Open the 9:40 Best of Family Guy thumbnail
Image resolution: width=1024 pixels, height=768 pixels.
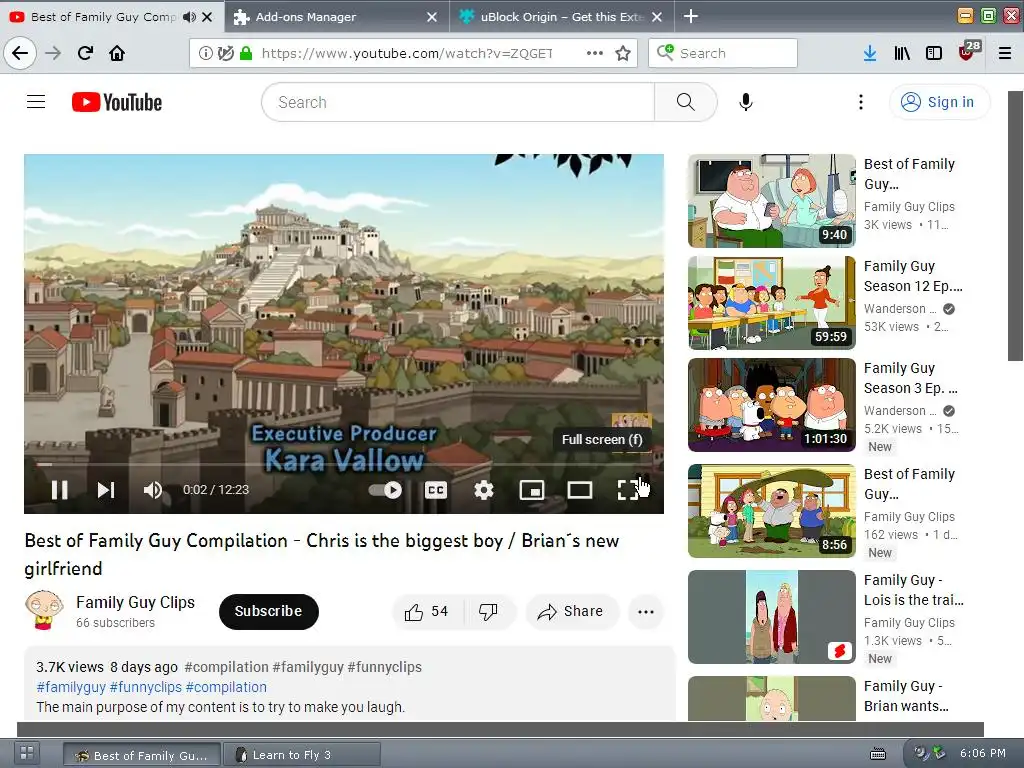point(771,200)
